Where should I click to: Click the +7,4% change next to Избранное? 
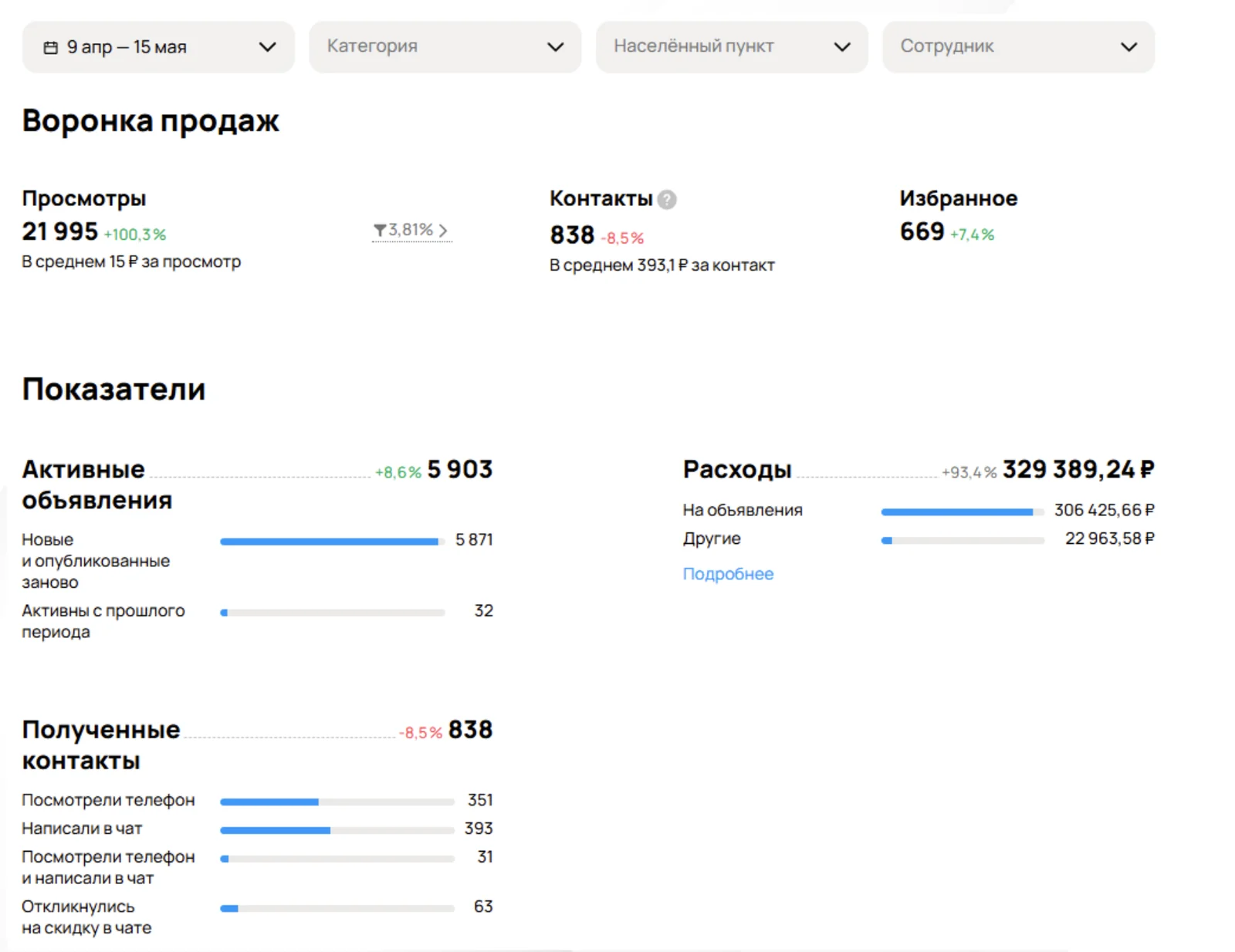click(x=972, y=235)
